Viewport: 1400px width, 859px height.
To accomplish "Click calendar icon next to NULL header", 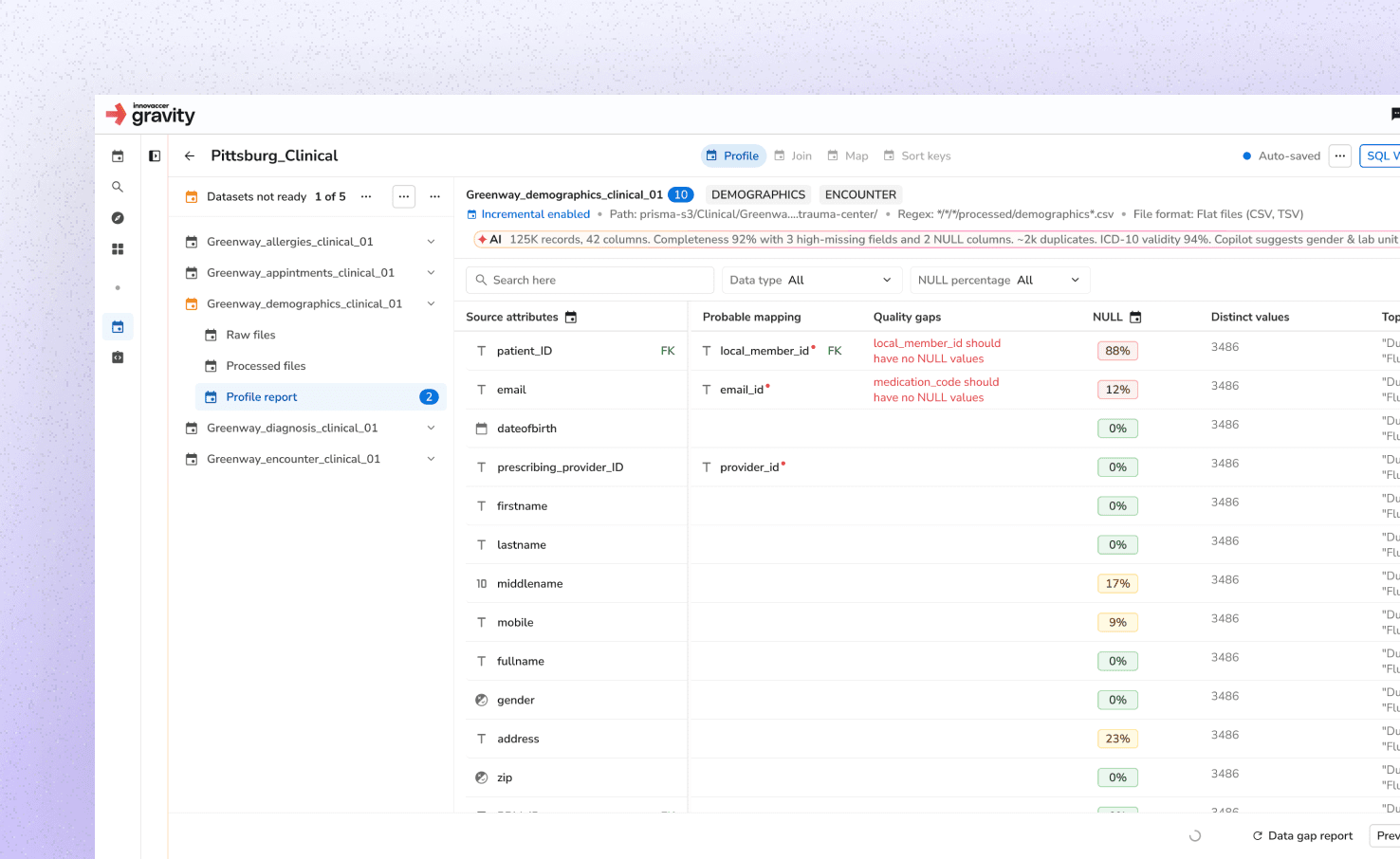I will [x=1135, y=318].
